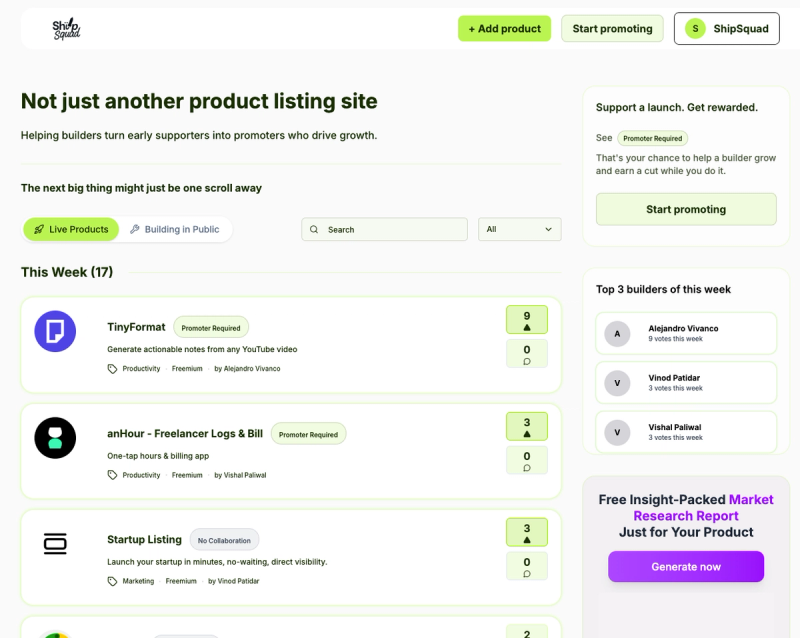Click the tag icon under anHour
Image resolution: width=800 pixels, height=638 pixels.
pyautogui.click(x=112, y=475)
